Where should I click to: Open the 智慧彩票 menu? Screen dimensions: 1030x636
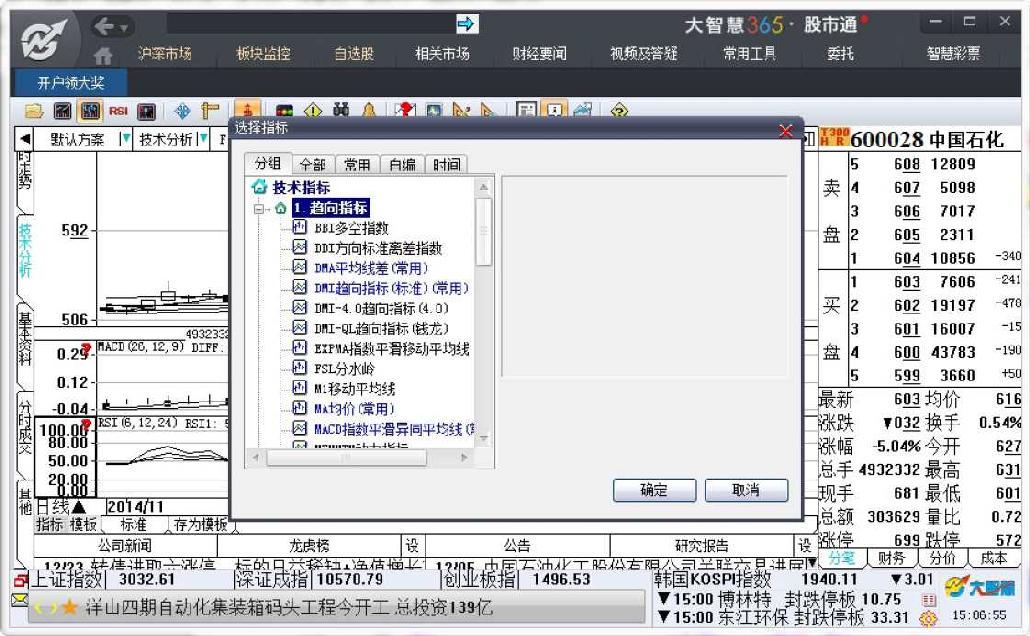(x=953, y=53)
